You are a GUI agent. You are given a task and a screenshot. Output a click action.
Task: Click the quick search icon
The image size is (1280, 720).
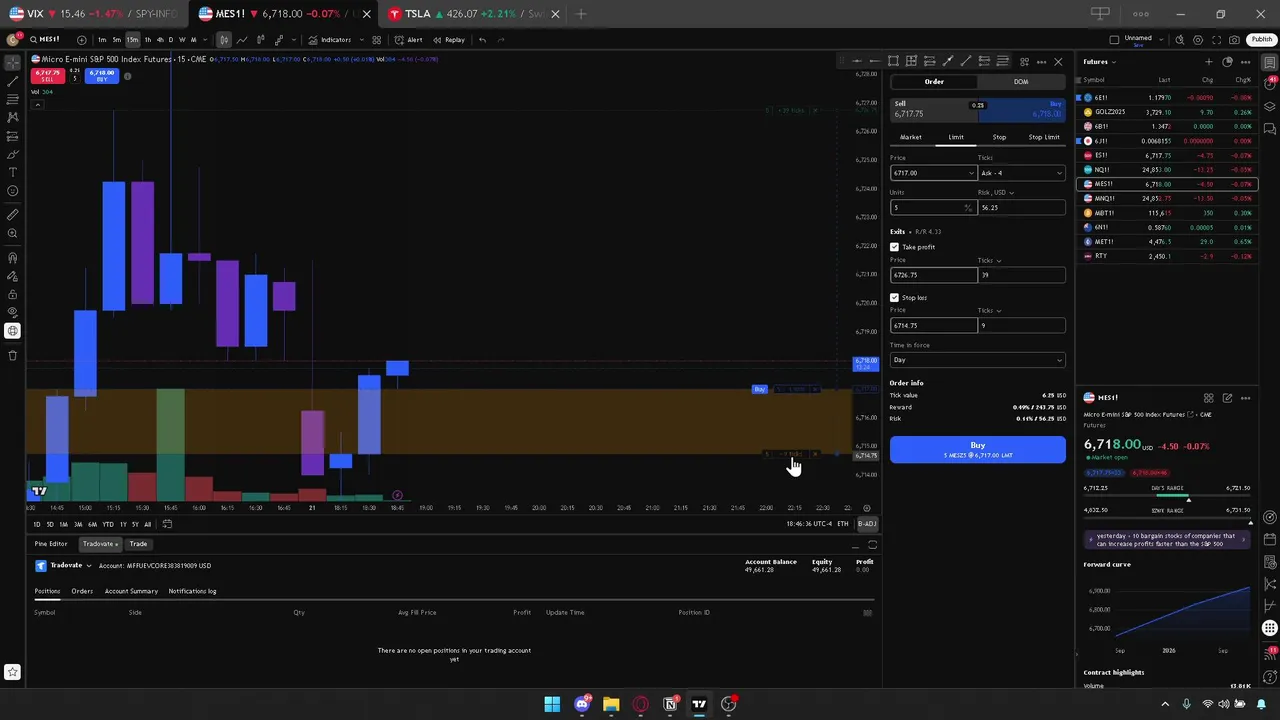(1180, 40)
